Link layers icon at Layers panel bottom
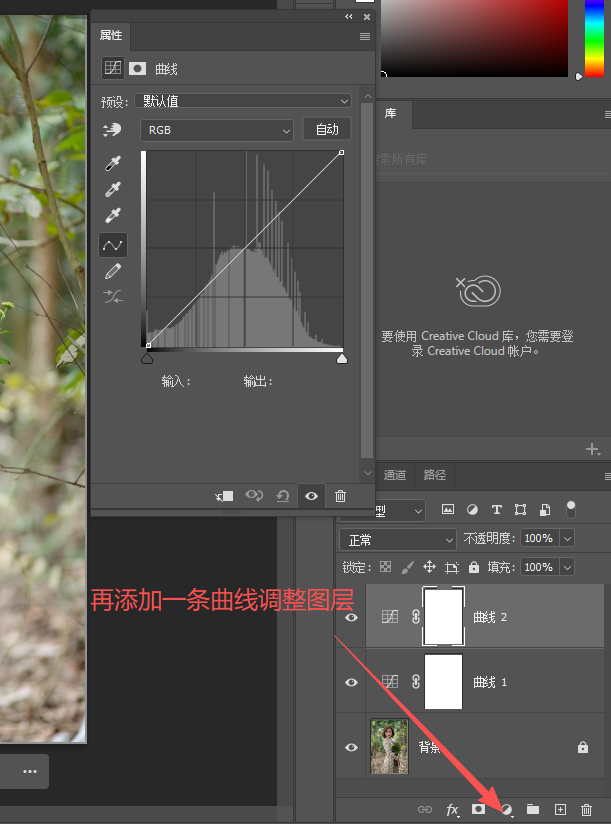Viewport: 611px width, 824px height. click(424, 809)
